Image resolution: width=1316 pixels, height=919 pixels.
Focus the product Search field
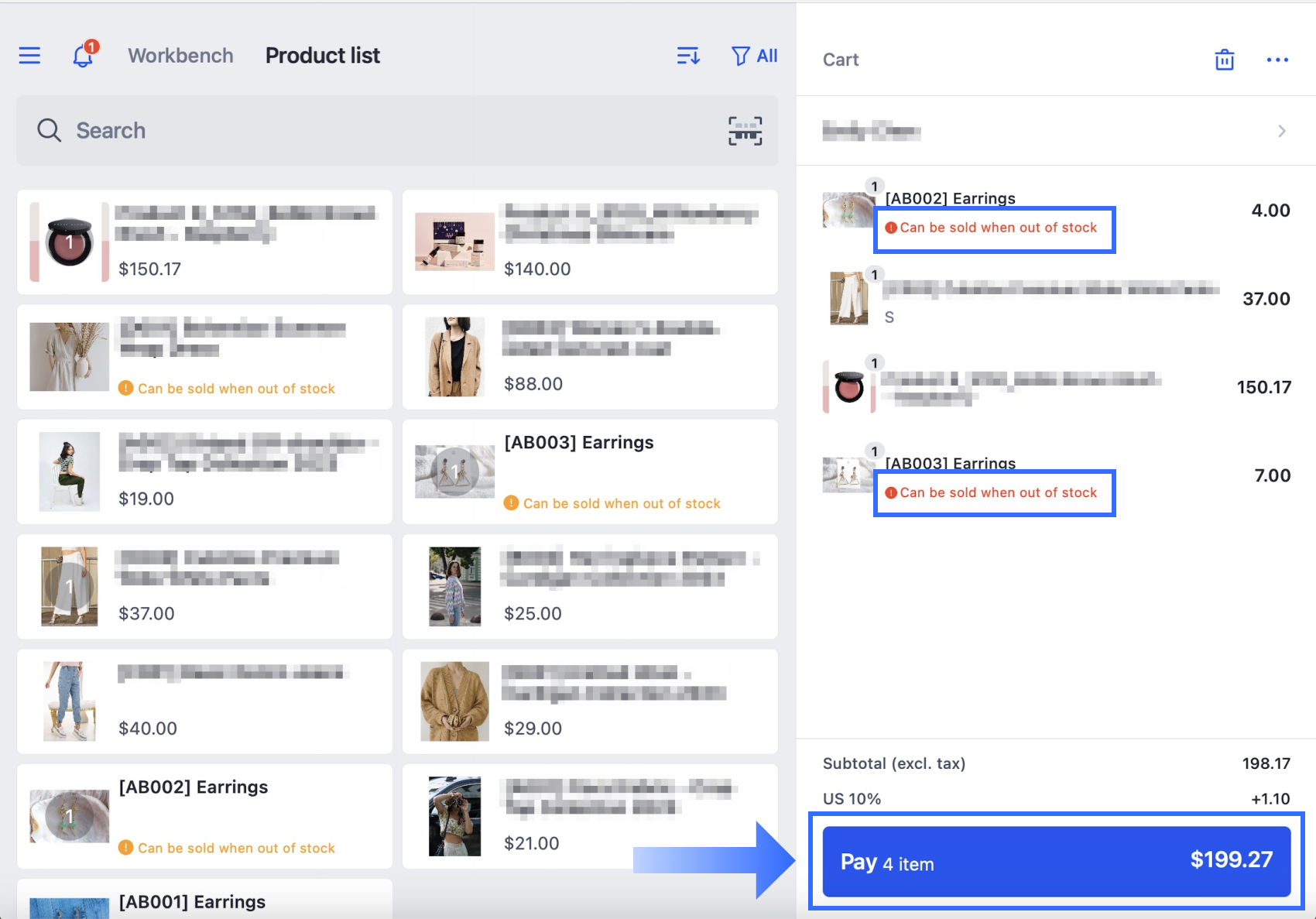pos(397,130)
